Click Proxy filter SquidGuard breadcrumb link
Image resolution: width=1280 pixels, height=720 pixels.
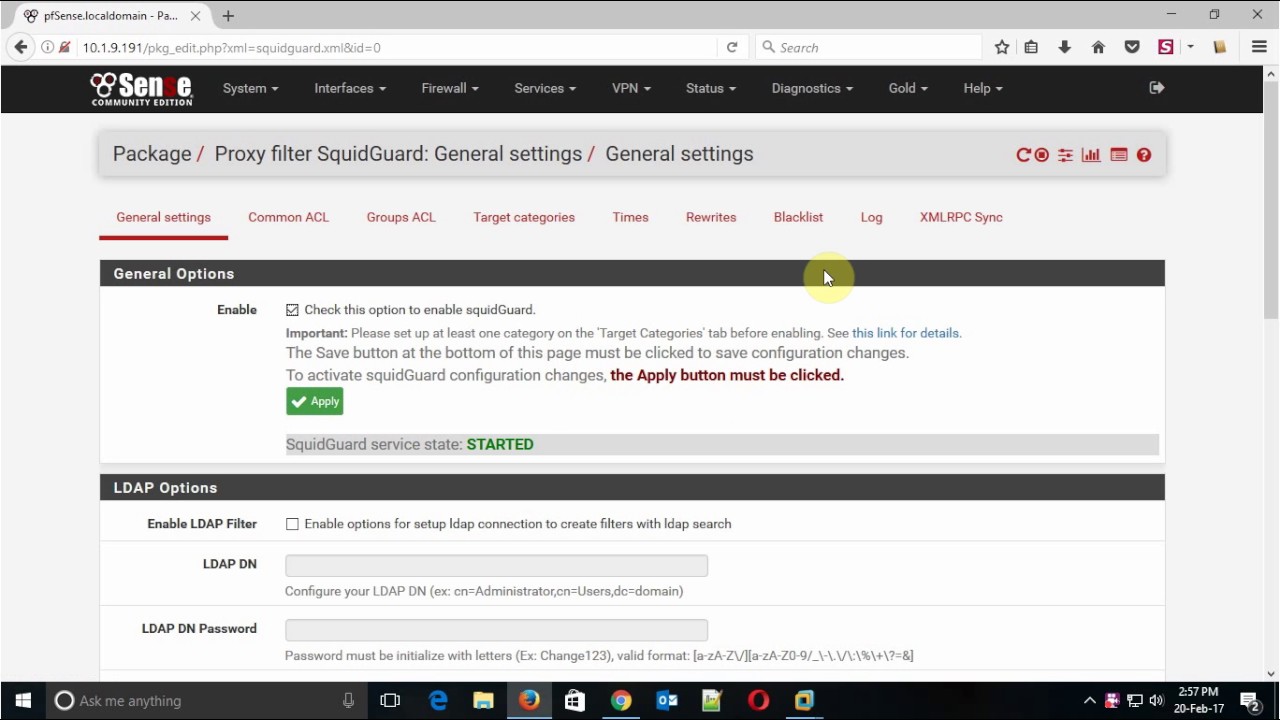(398, 154)
